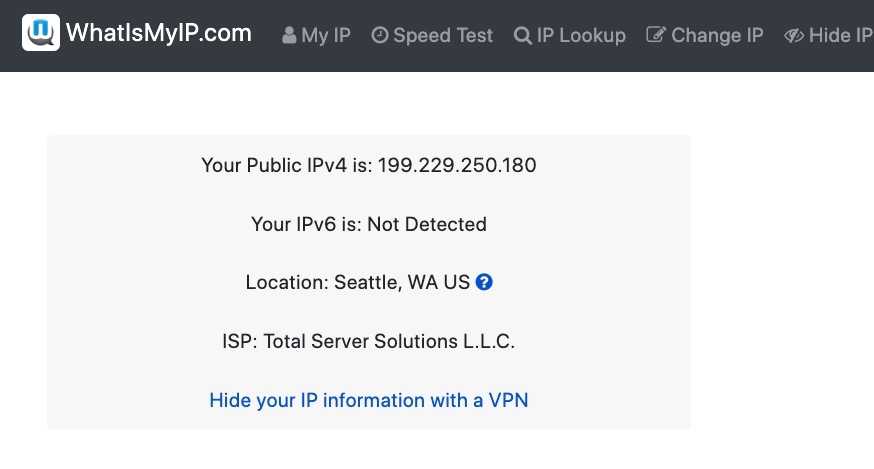This screenshot has height=469, width=874.
Task: Click the IPv6 Not Detected text
Action: point(427,225)
